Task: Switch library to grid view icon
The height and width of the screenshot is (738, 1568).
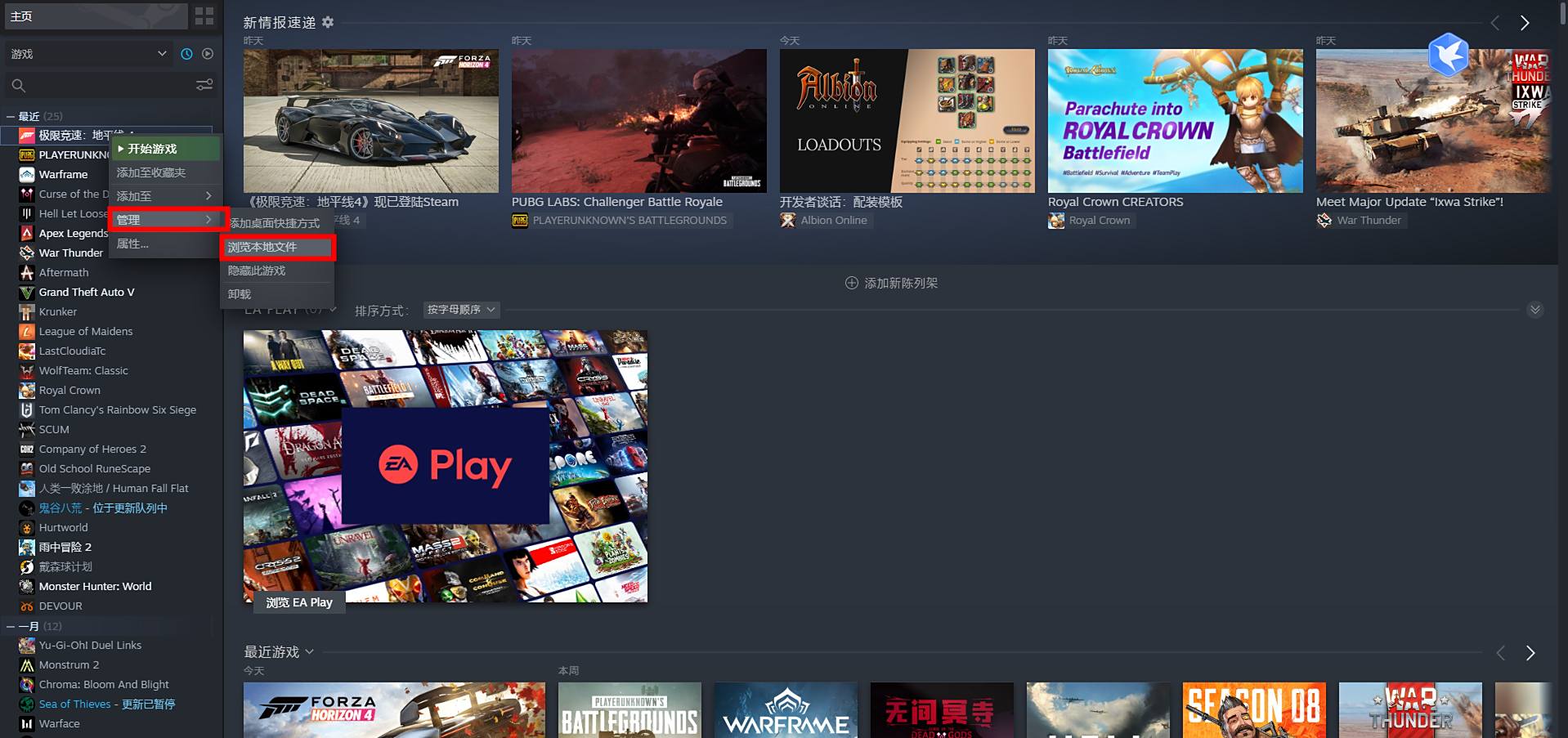Action: coord(204,16)
